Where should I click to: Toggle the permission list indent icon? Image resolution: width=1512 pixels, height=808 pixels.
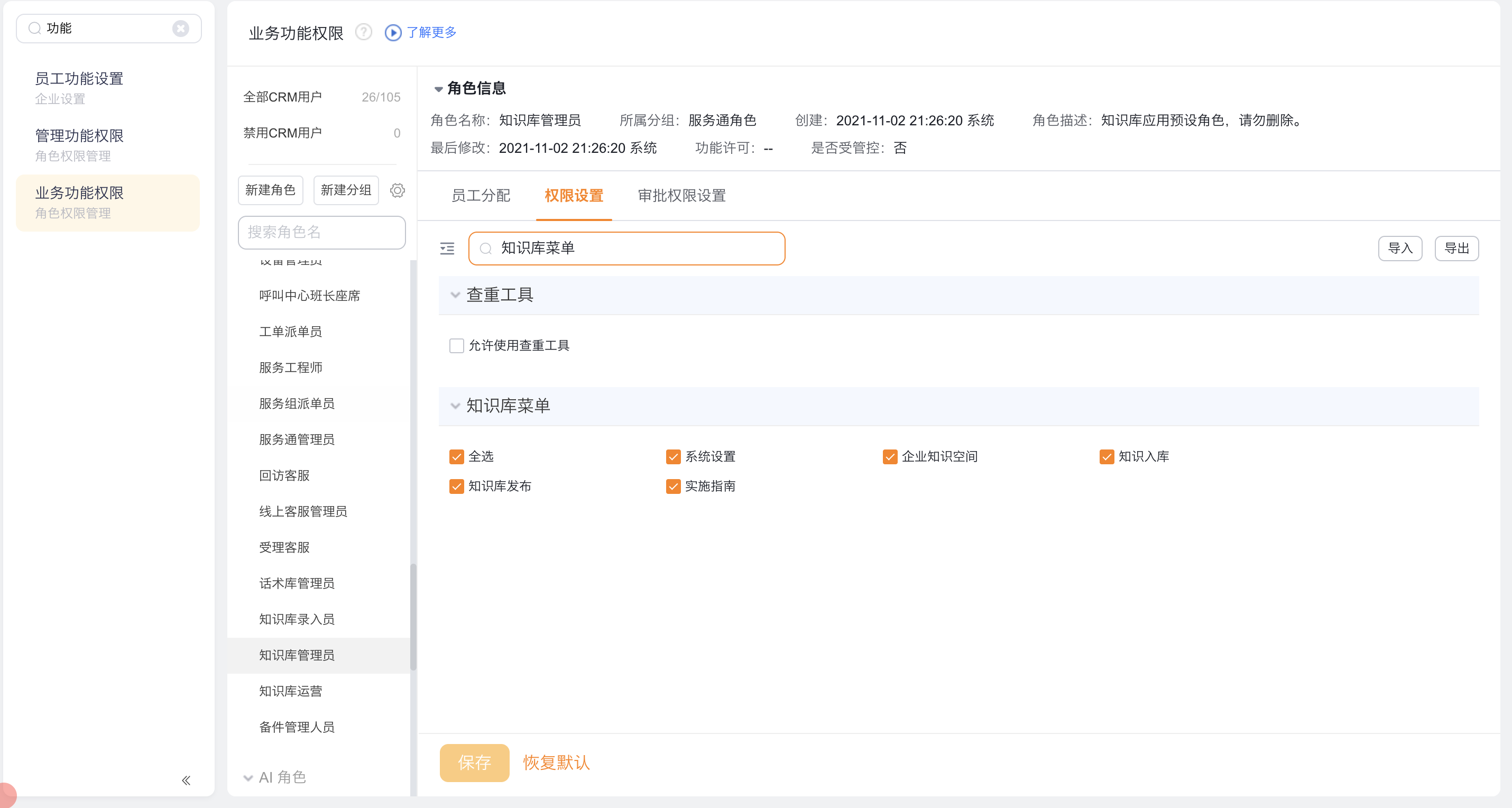(x=447, y=249)
